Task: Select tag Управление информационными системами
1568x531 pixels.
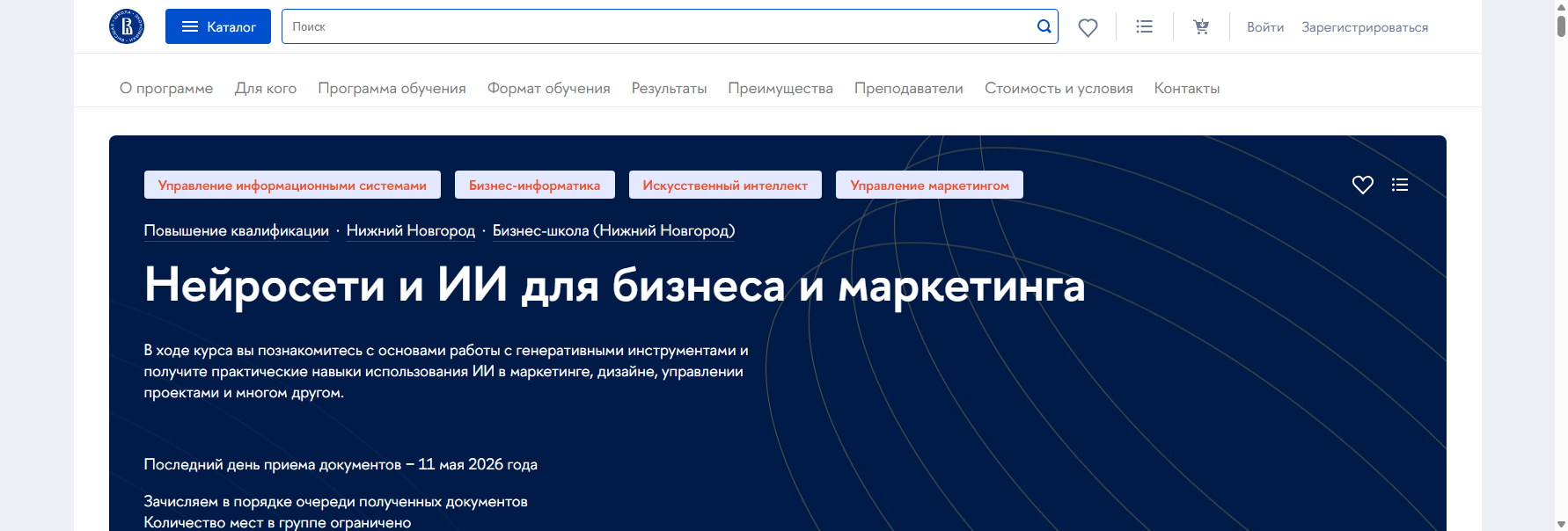Action: [x=292, y=185]
